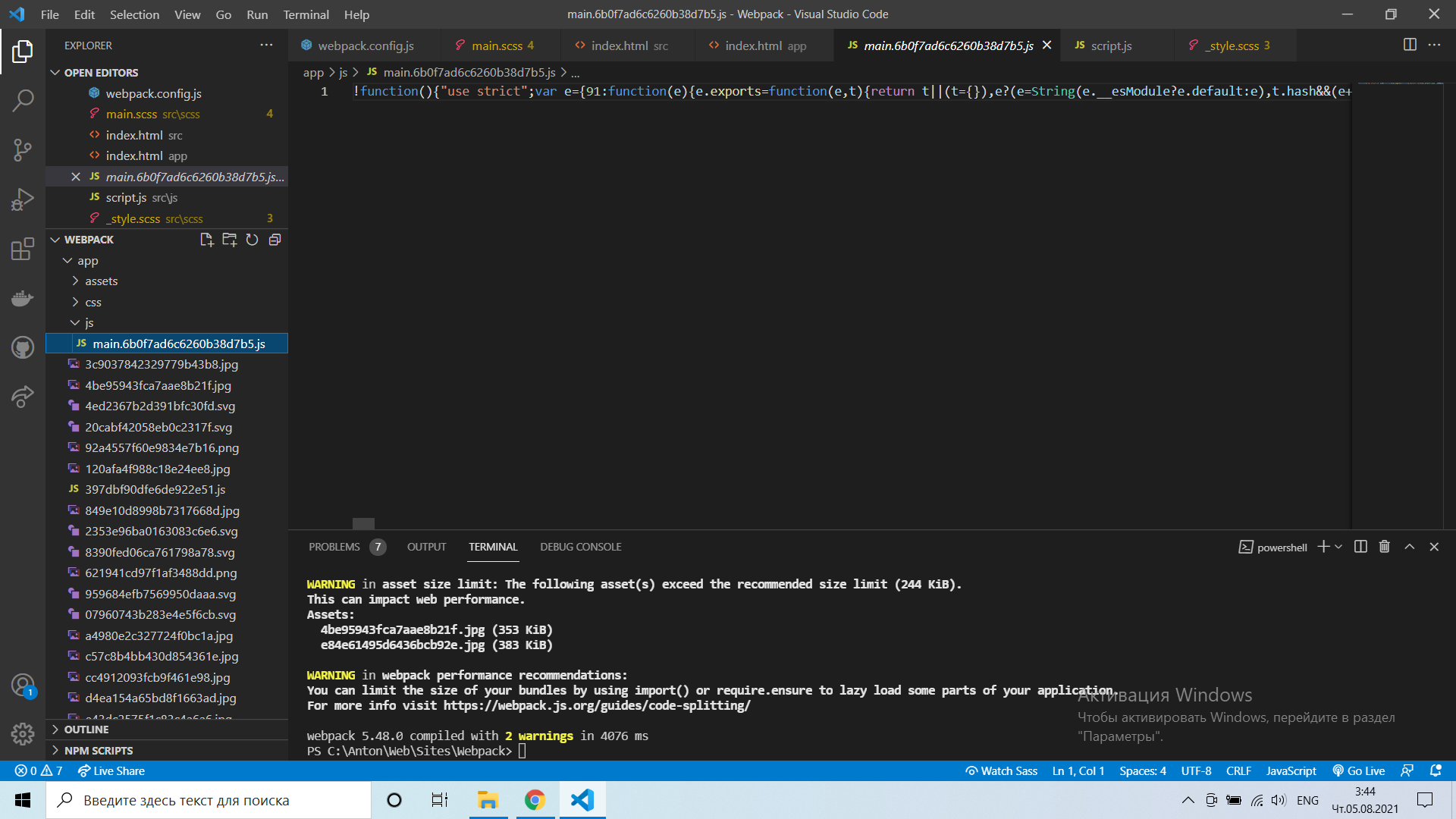This screenshot has width=1456, height=819.
Task: Click the Windows taskbar search field
Action: pos(209,800)
